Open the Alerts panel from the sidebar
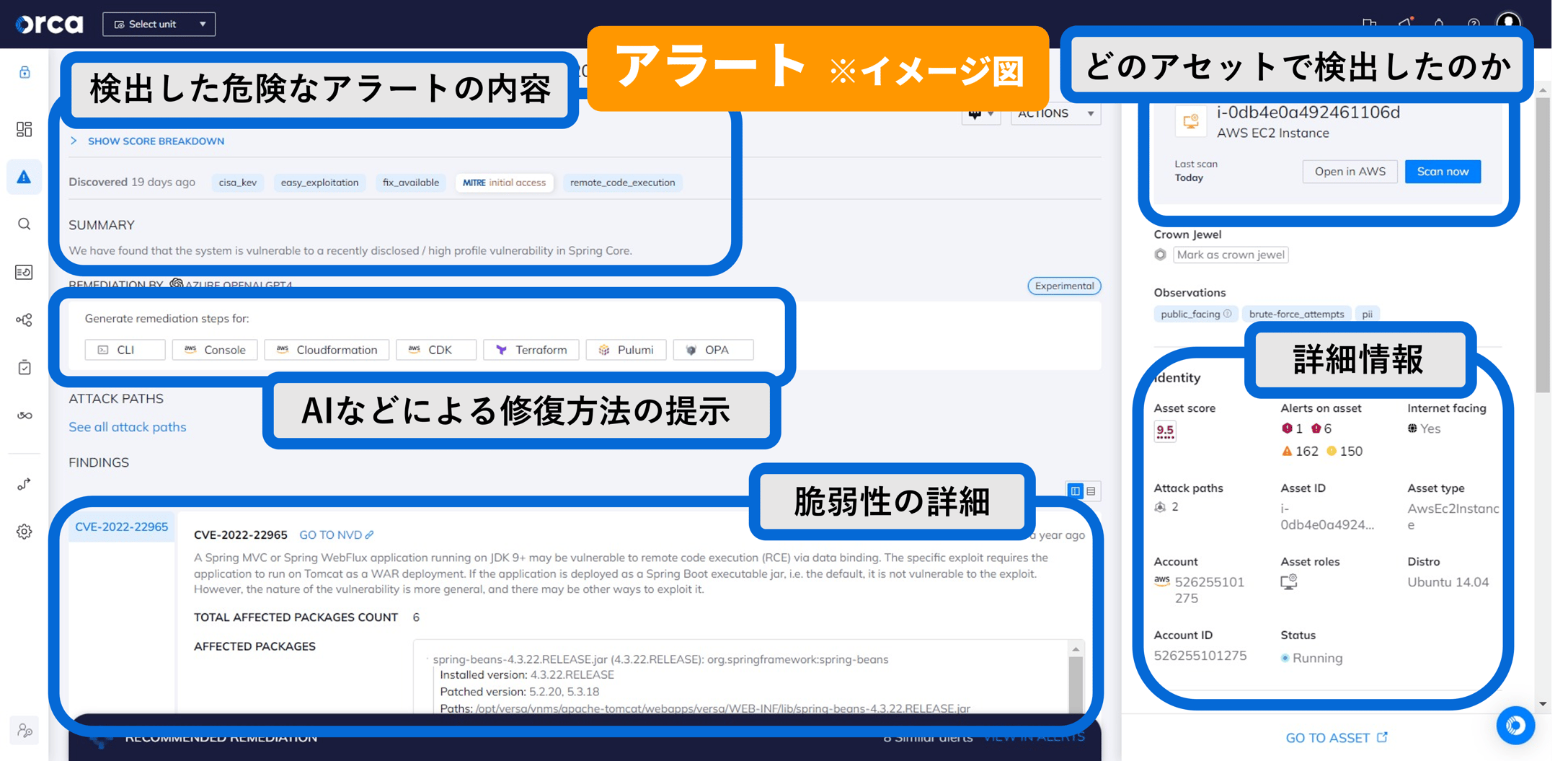This screenshot has height=761, width=1568. [24, 177]
